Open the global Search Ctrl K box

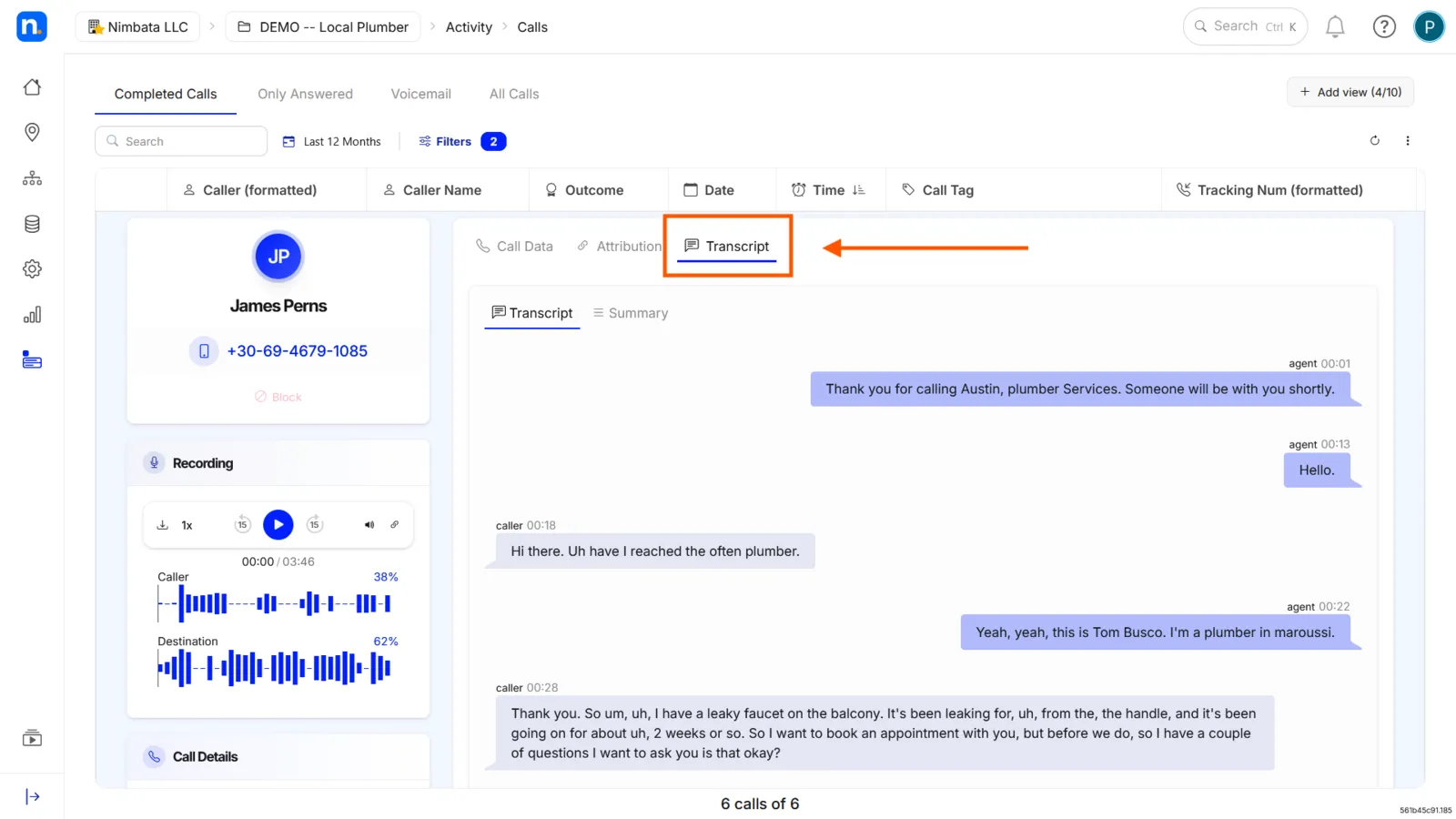point(1245,26)
